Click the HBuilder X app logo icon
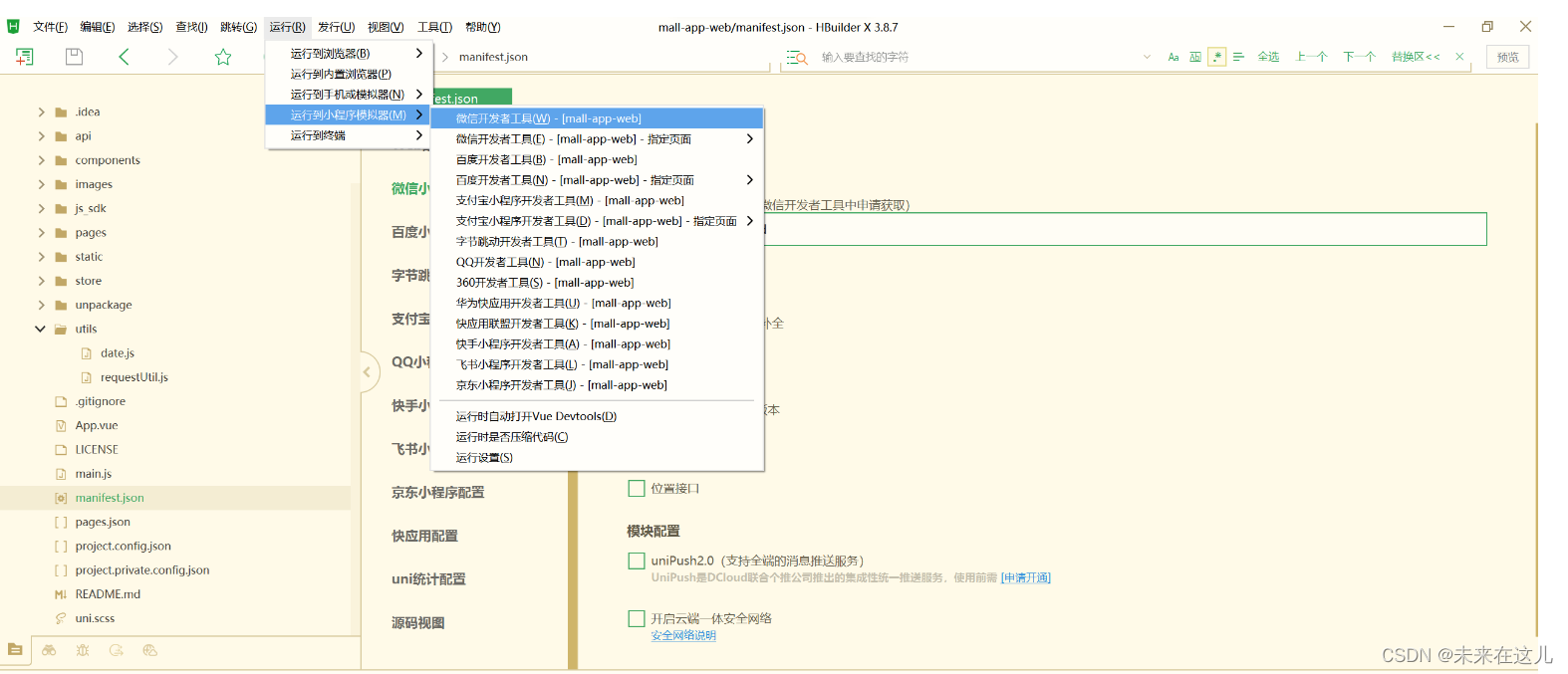This screenshot has height=674, width=1568. pyautogui.click(x=13, y=27)
